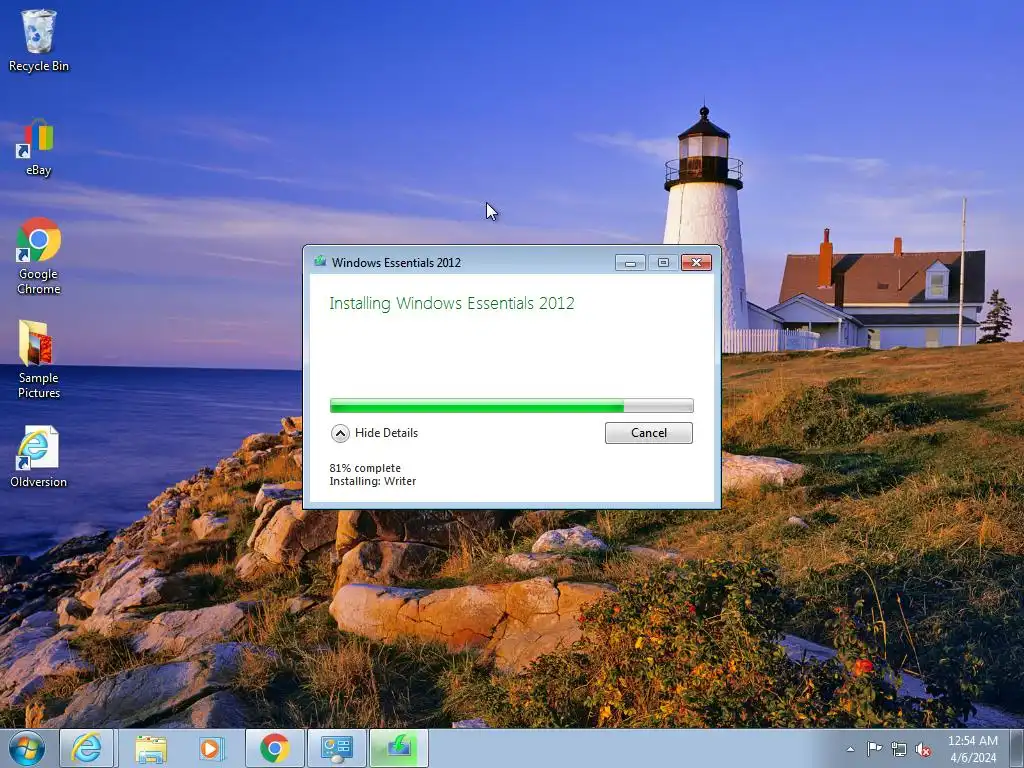Open the Recycle Bin desktop icon

[39, 40]
